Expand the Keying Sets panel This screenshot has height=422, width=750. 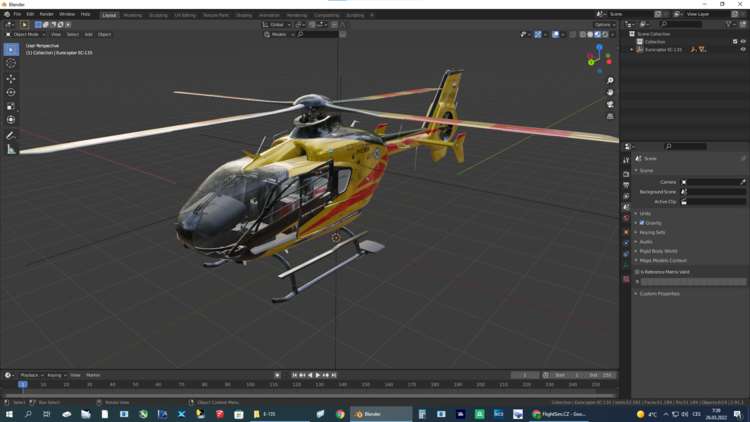652,233
